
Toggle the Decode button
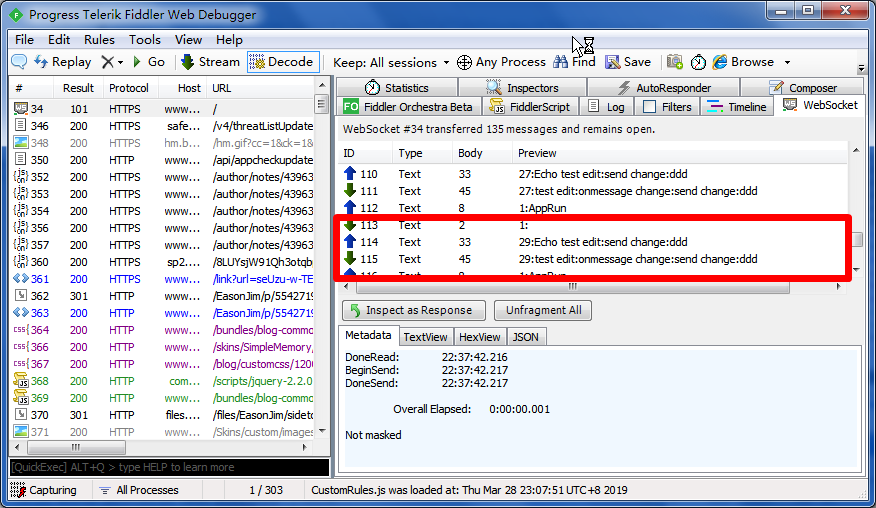coord(283,62)
